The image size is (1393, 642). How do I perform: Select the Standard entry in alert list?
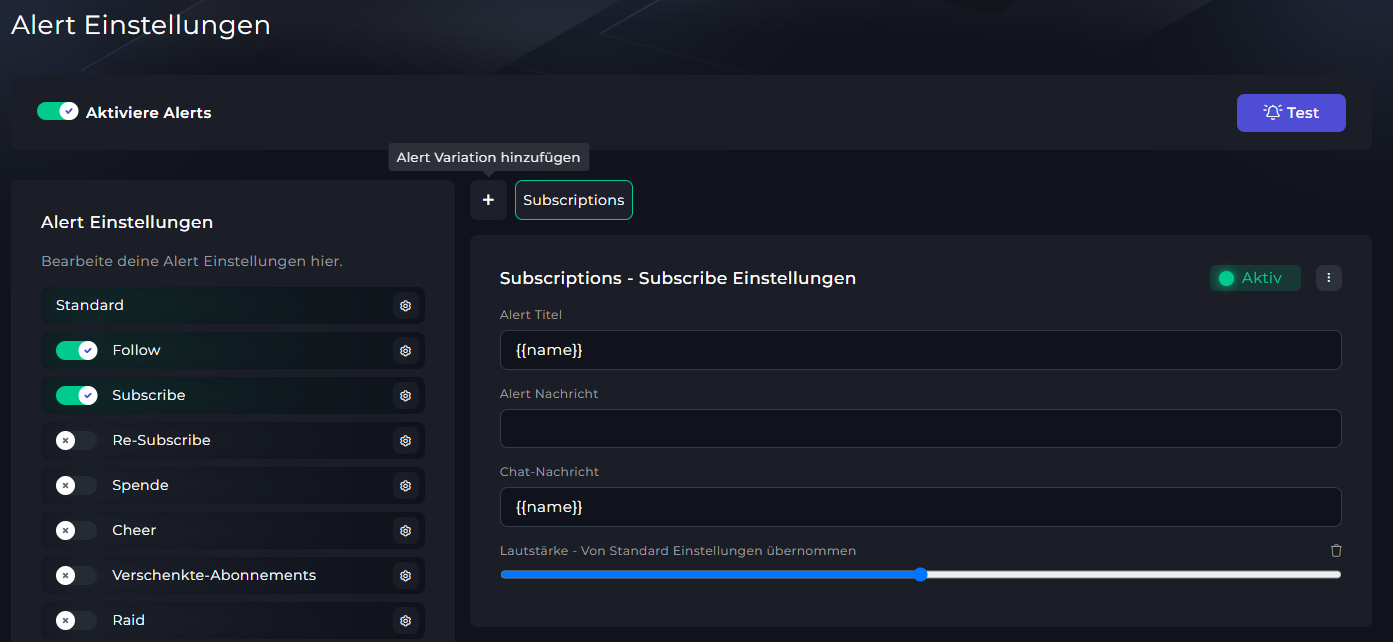point(90,305)
